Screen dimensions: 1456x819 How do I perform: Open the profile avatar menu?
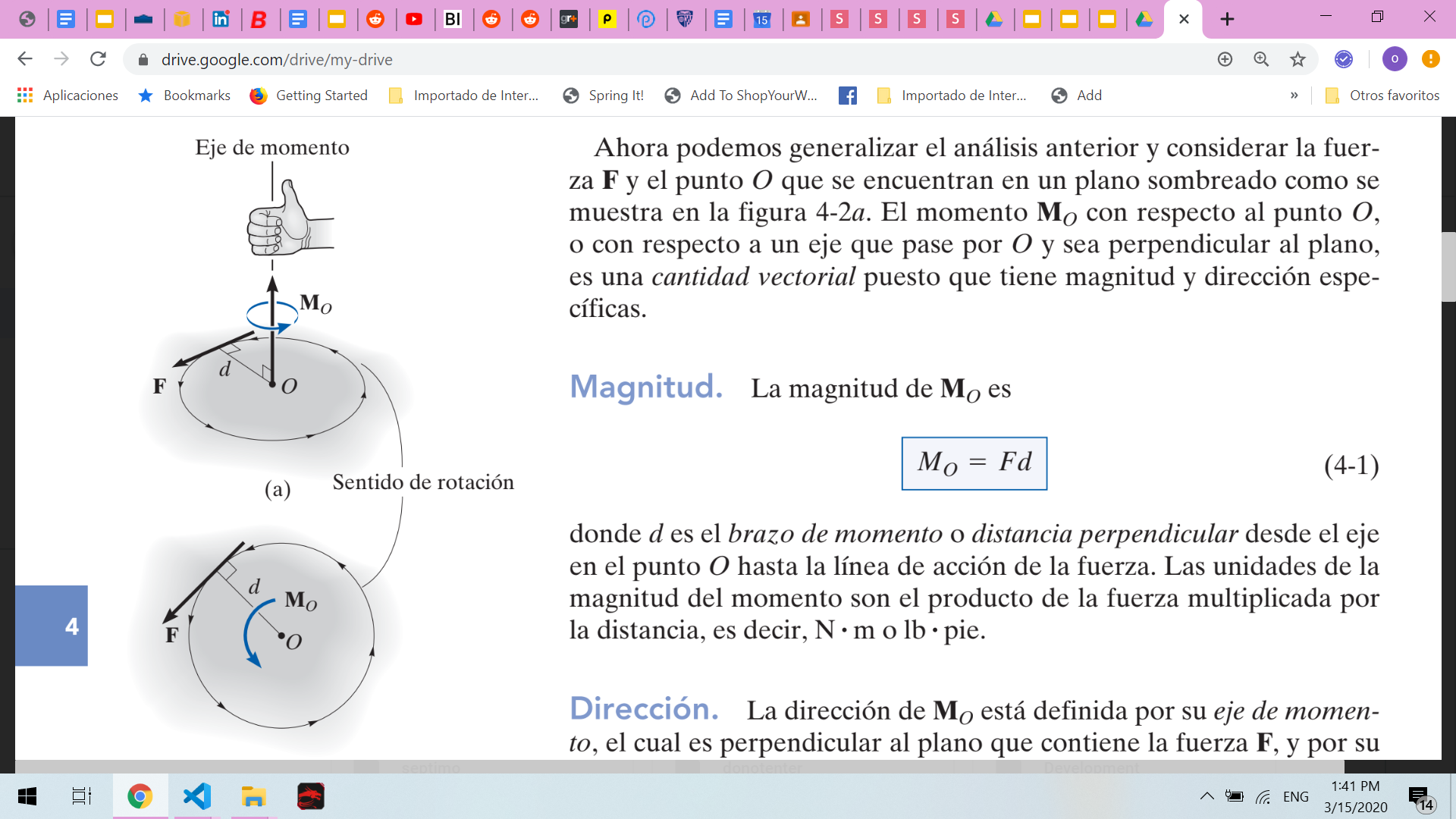pyautogui.click(x=1394, y=59)
